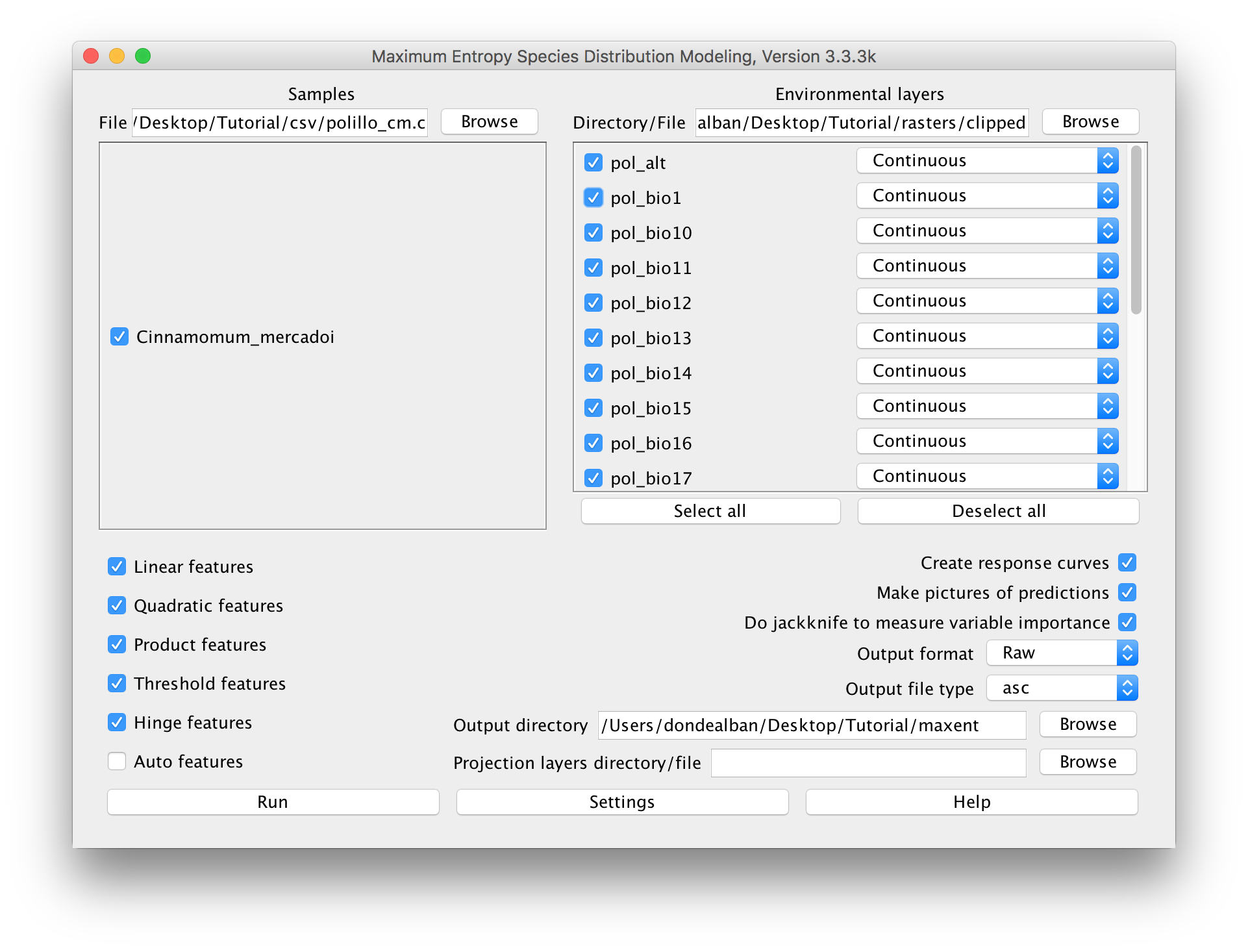Toggle Make pictures of predictions checkbox
The height and width of the screenshot is (952, 1248).
[1127, 592]
